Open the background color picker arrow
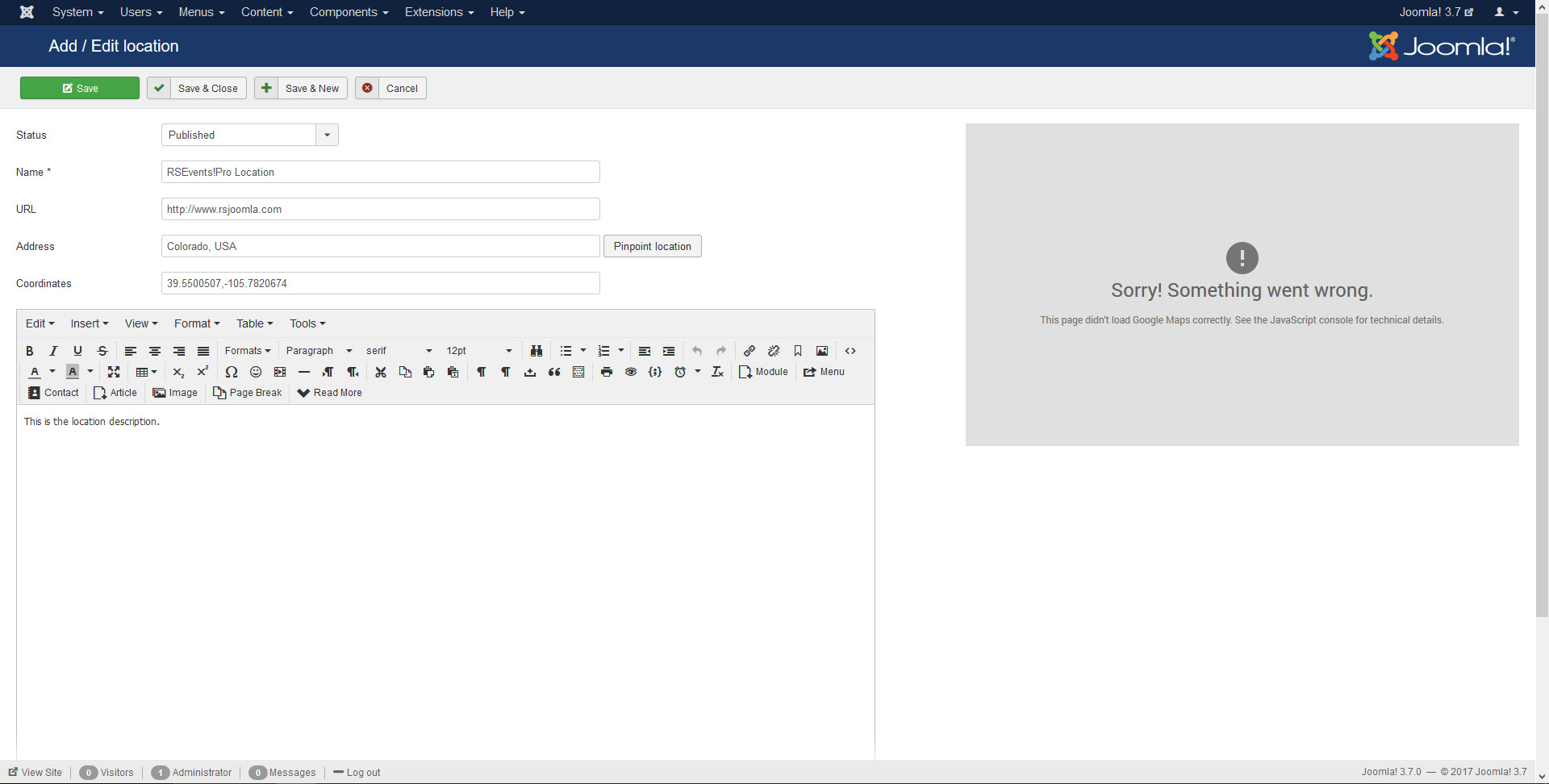 [x=90, y=372]
